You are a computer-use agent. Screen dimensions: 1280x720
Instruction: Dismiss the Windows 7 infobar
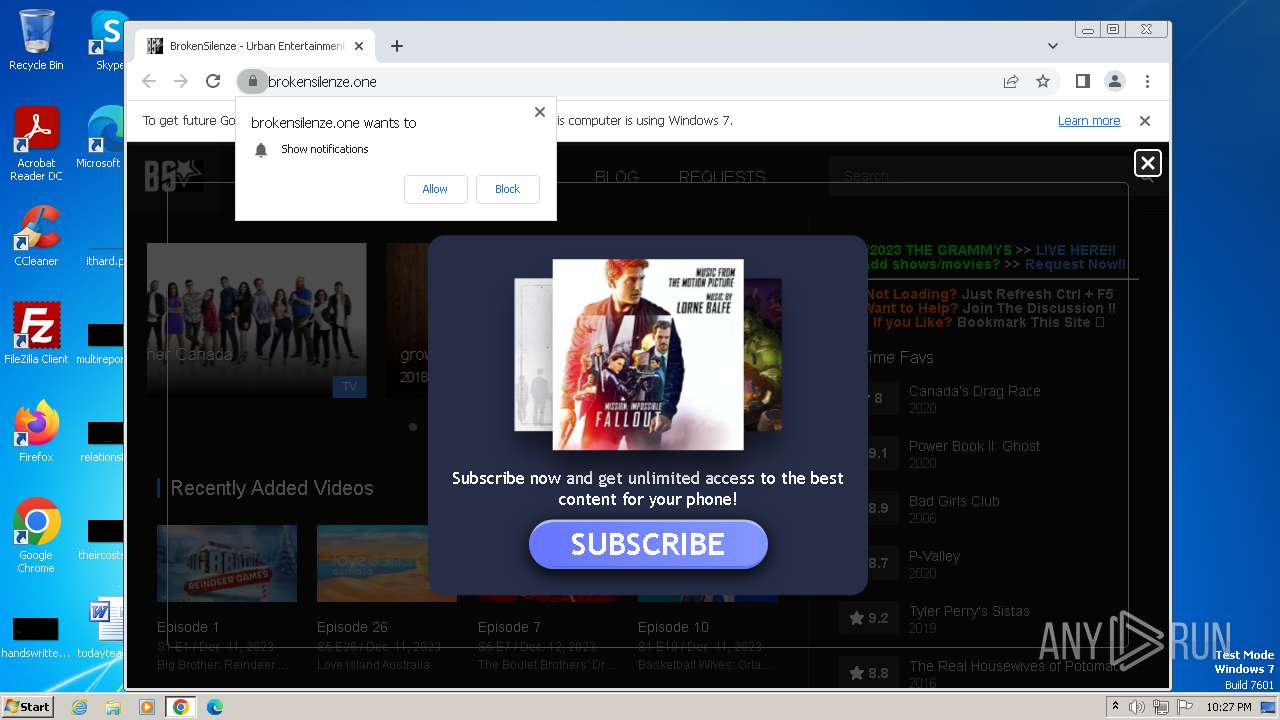[1145, 120]
